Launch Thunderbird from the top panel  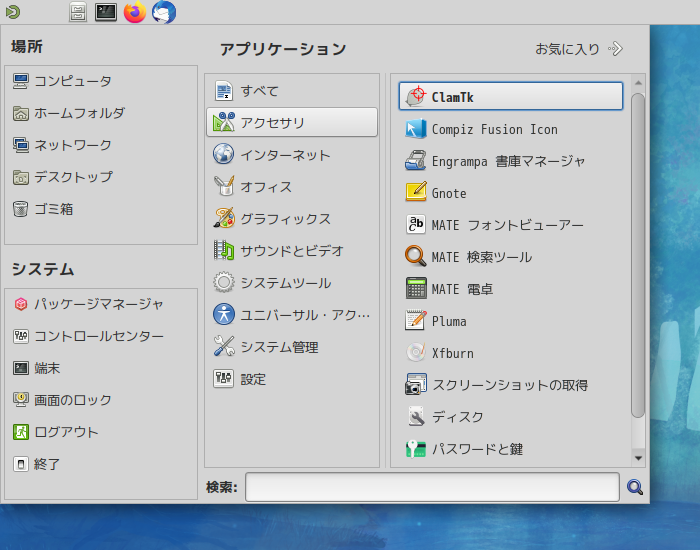tap(164, 12)
